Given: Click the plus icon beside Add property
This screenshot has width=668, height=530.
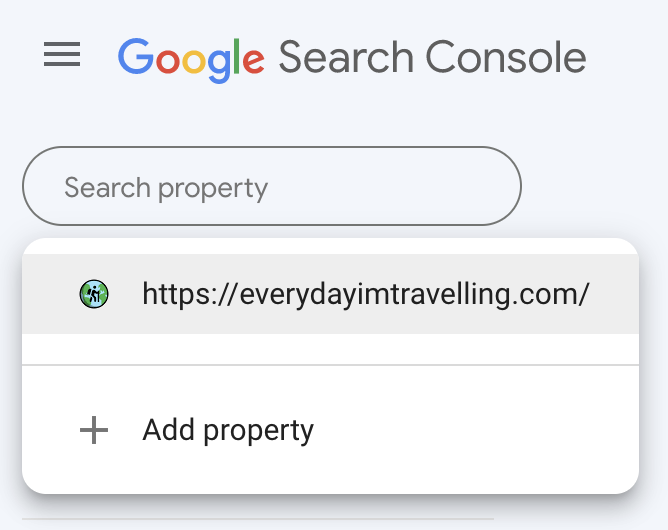Looking at the screenshot, I should click(94, 430).
